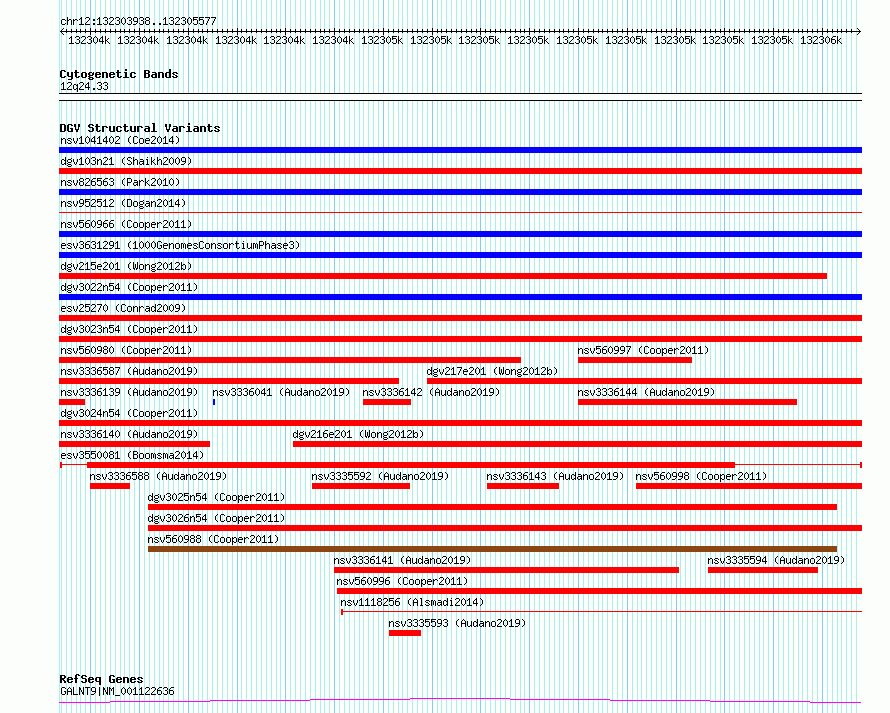Image resolution: width=890 pixels, height=713 pixels.
Task: Click nsv3336142 (Audano2019) label
Action: (x=431, y=392)
